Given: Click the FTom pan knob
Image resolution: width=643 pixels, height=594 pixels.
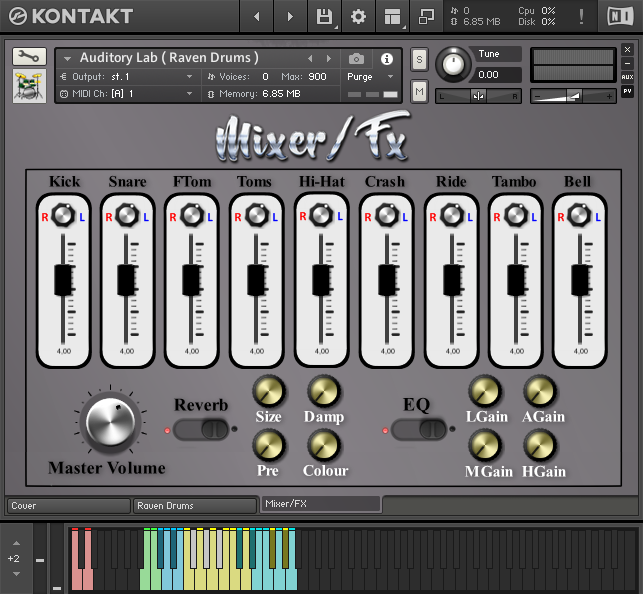Looking at the screenshot, I should (x=192, y=215).
